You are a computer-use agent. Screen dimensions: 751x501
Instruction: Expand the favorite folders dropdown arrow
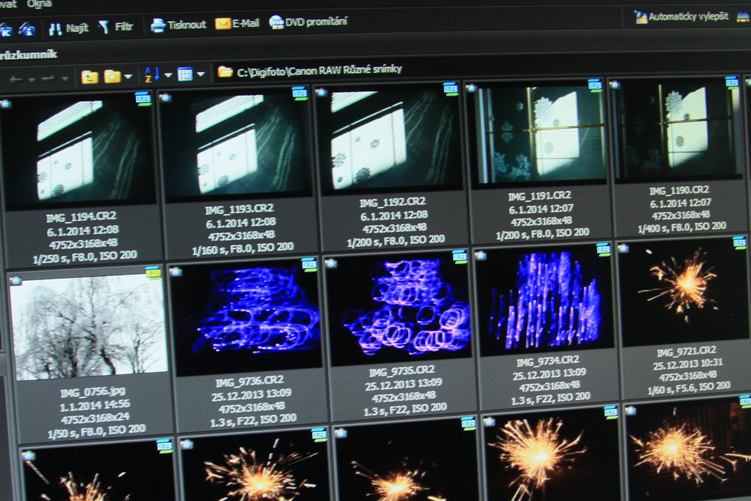click(x=128, y=77)
